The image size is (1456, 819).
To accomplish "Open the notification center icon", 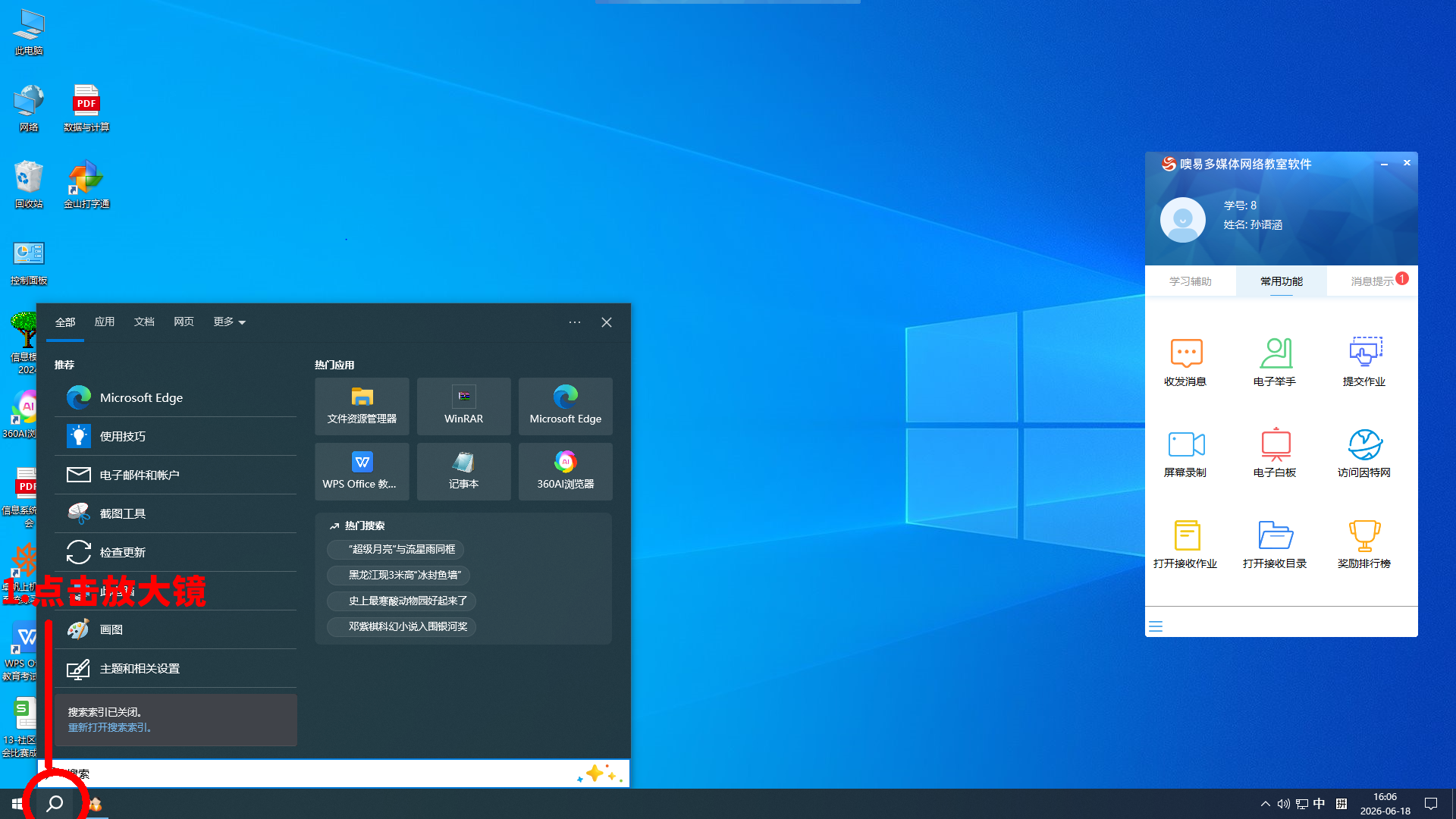I will (x=1431, y=804).
